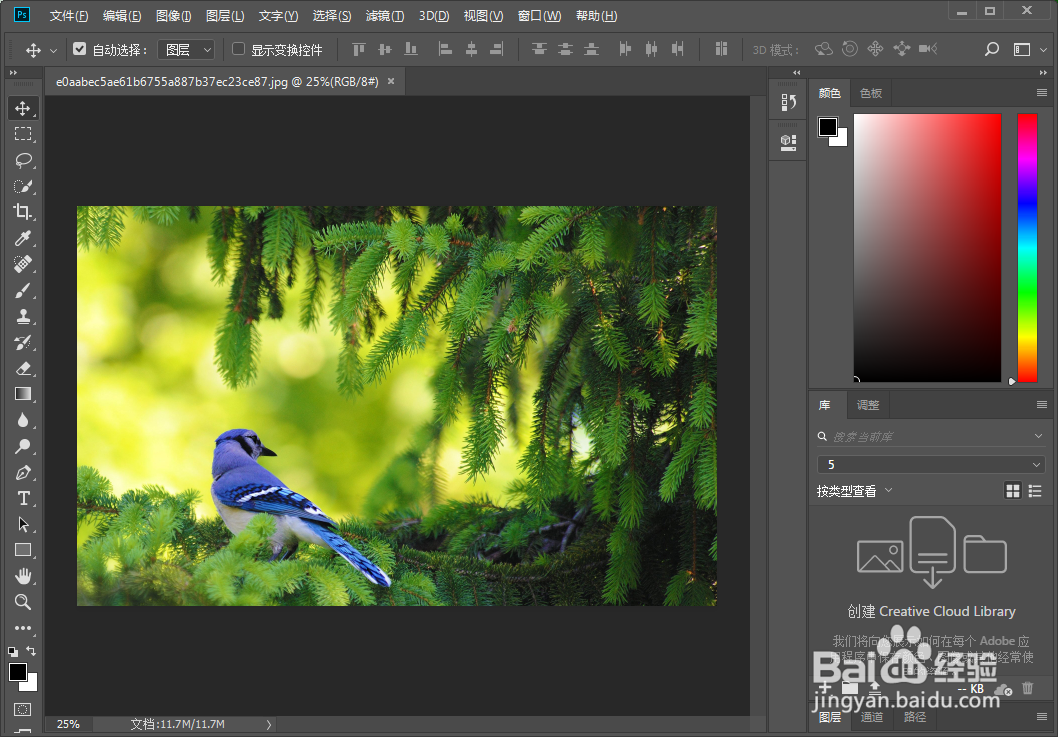
Task: Click the toolbar foreground color swatch
Action: [x=18, y=672]
